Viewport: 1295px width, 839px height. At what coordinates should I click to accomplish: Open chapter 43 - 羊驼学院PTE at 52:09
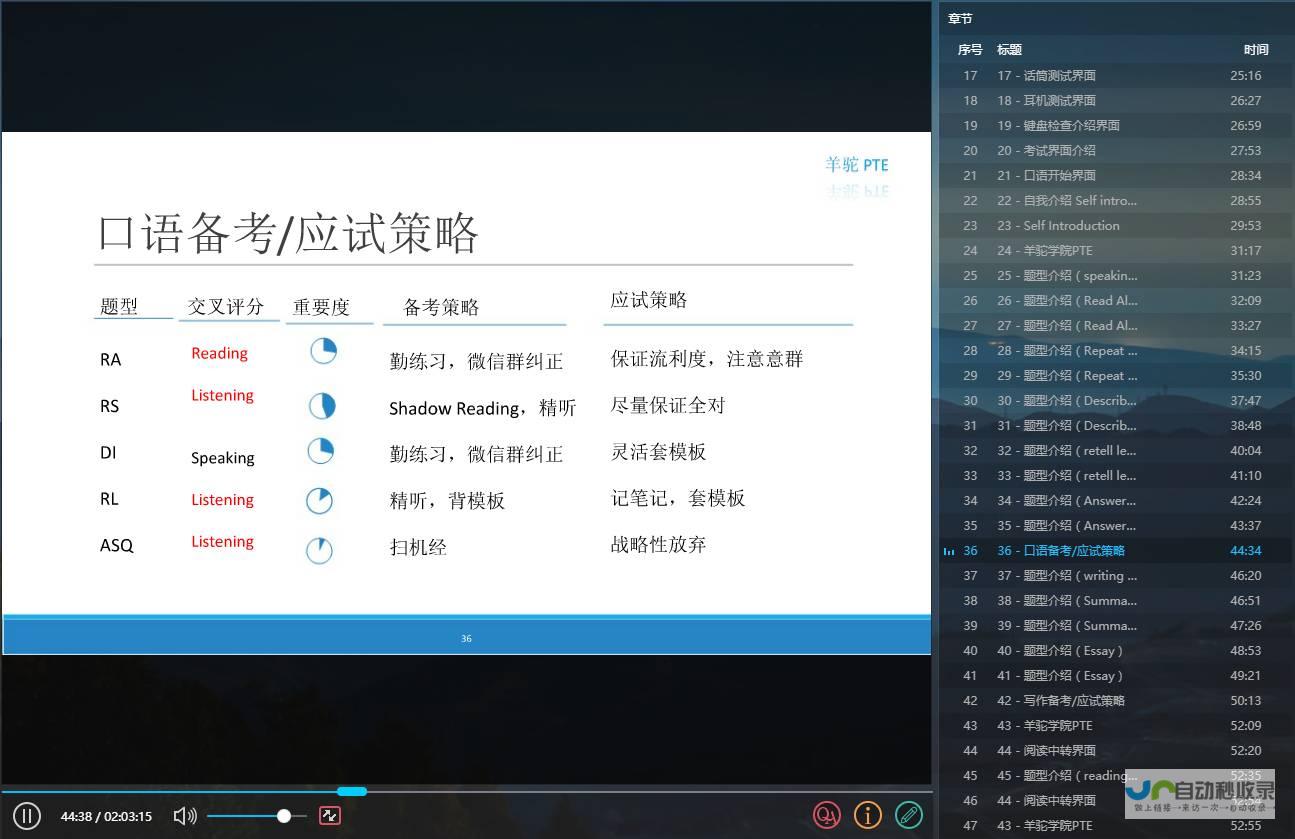pos(1115,725)
